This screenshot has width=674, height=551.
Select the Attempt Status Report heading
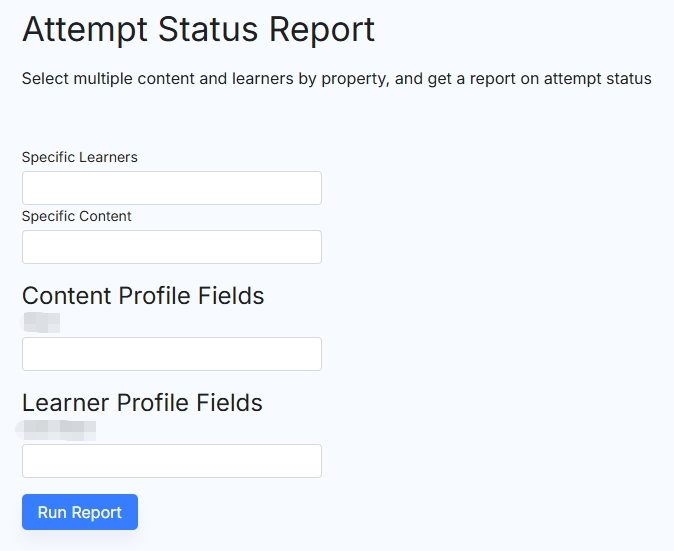coord(199,30)
